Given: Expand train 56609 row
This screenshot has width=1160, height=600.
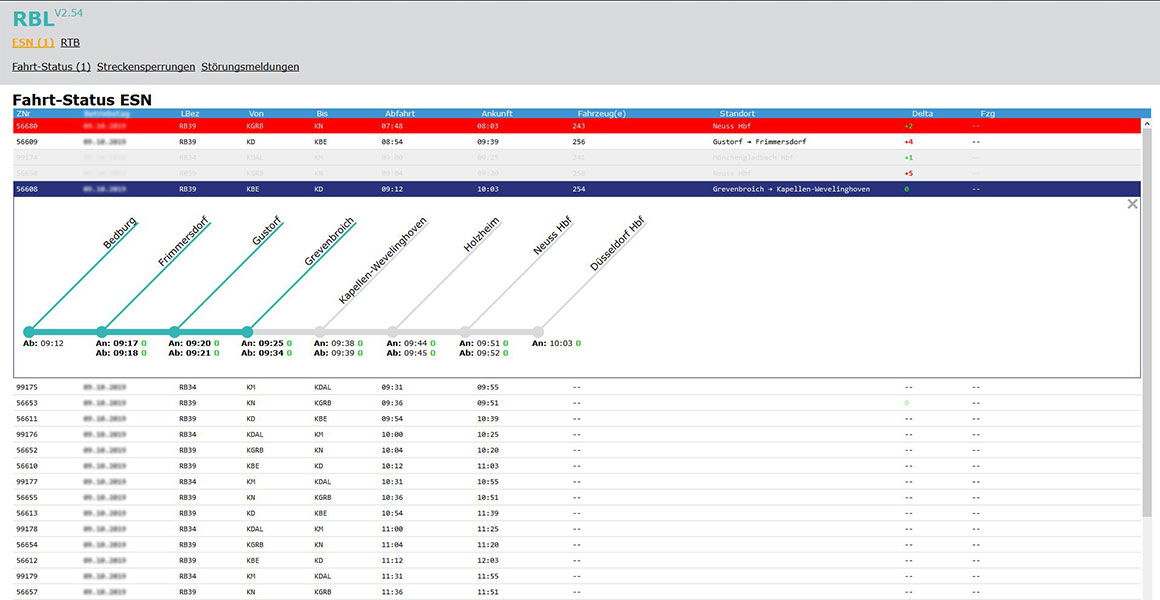Looking at the screenshot, I should click(579, 141).
